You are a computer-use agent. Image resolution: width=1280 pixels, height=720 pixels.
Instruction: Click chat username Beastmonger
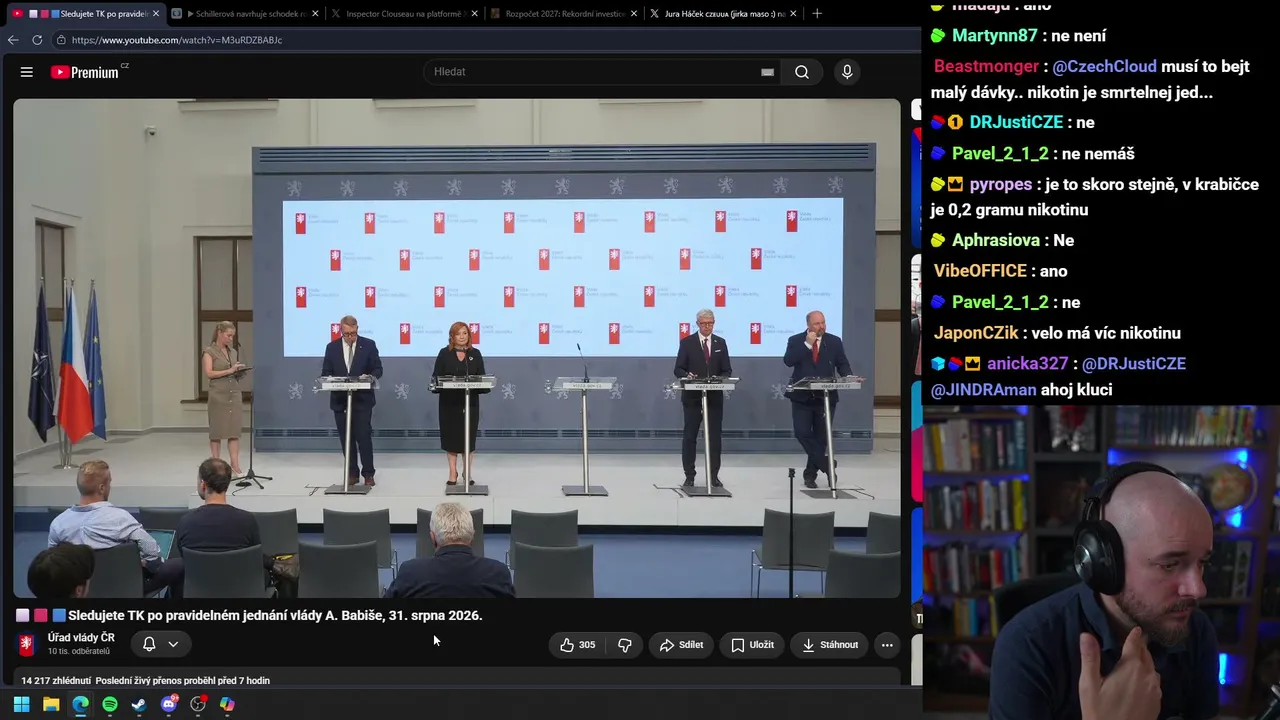point(987,66)
